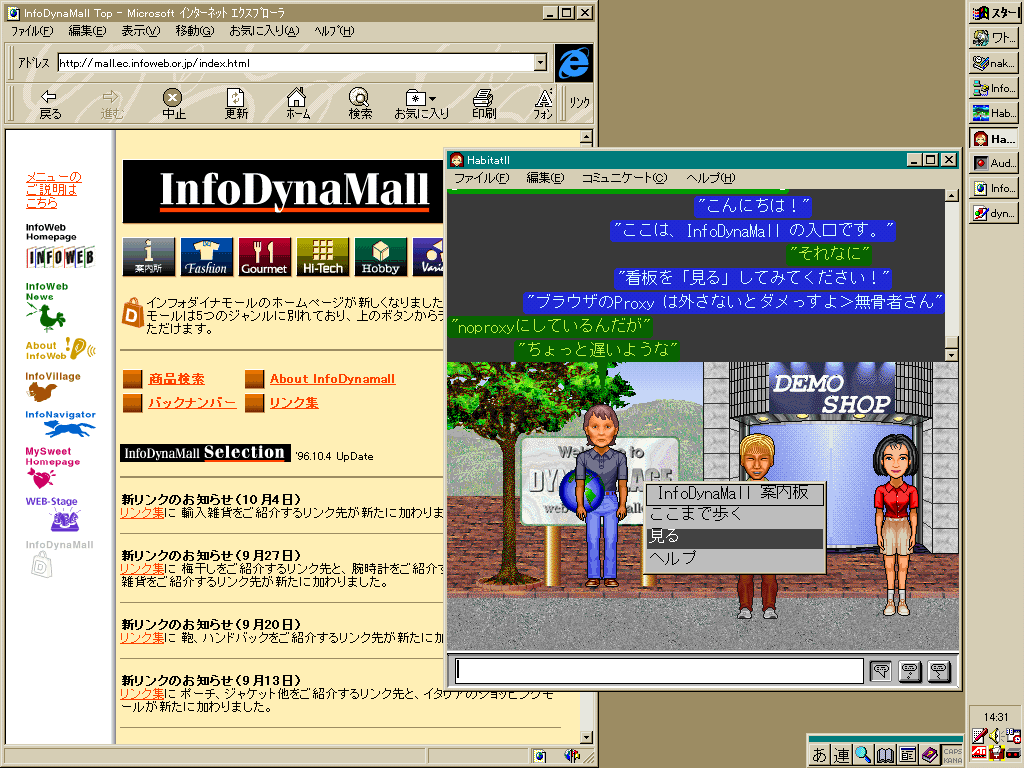Open the Hi-Tech category button
Viewport: 1024px width, 768px height.
click(323, 257)
